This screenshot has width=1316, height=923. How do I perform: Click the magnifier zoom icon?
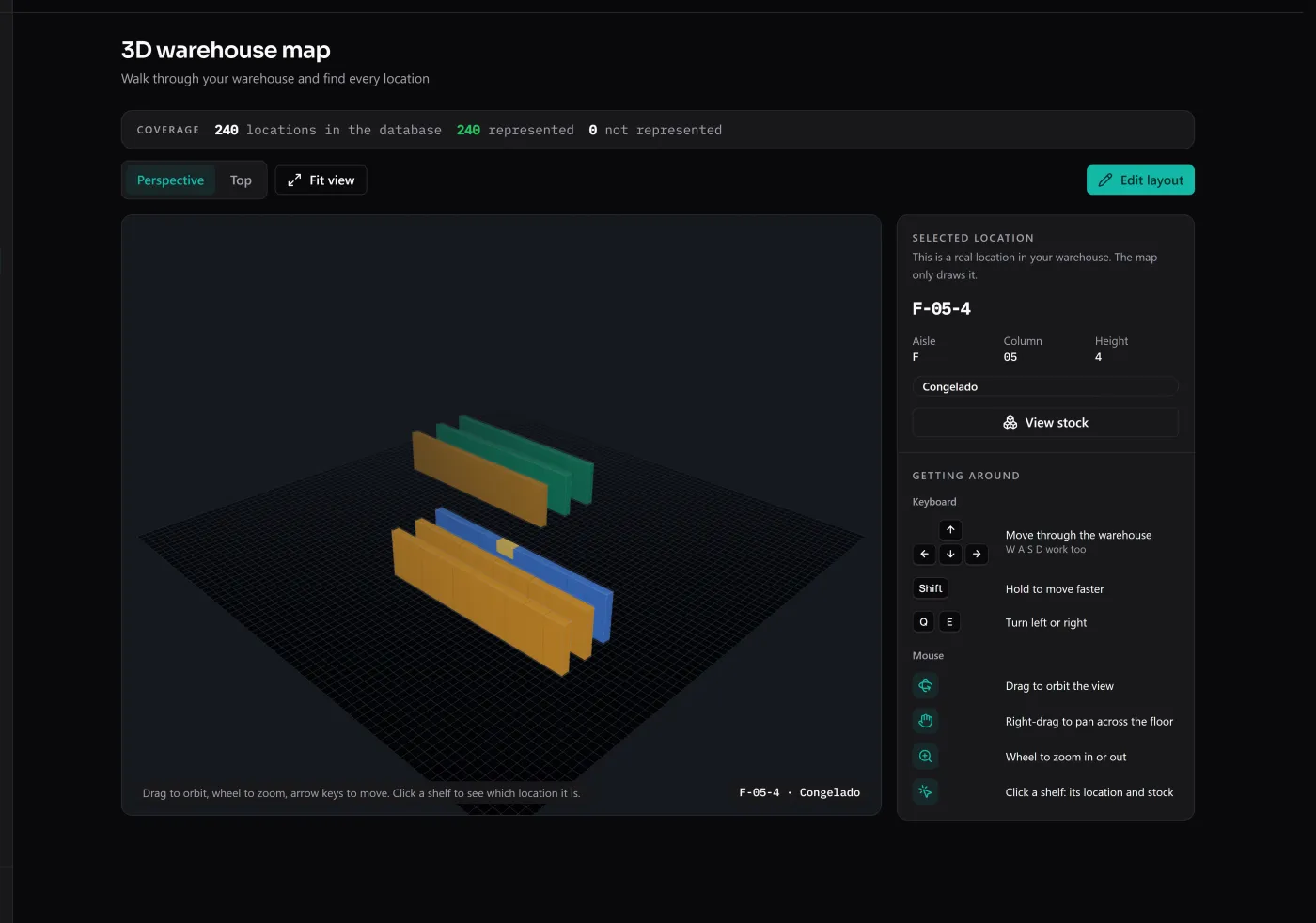[x=925, y=757]
